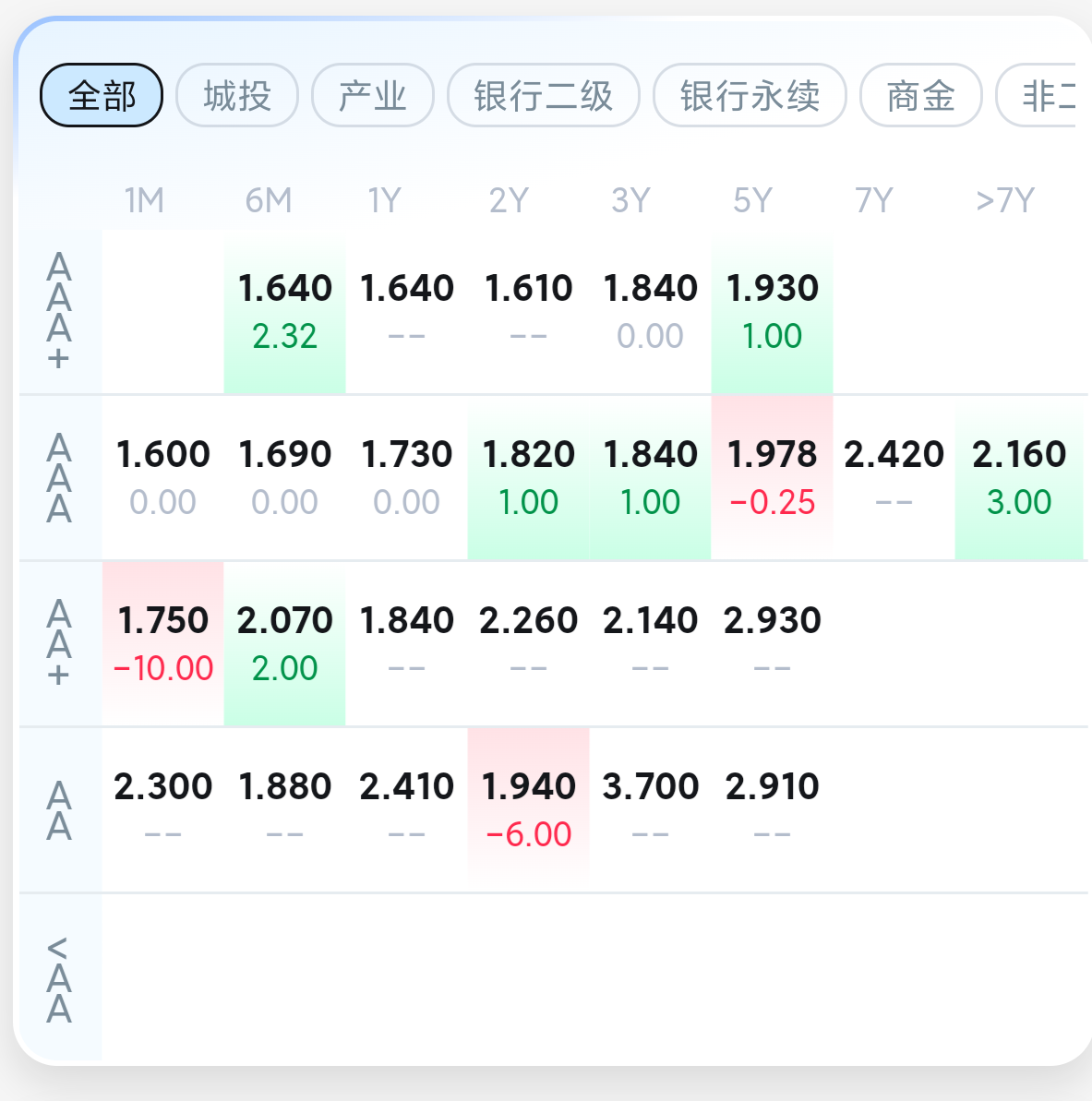Select the 全部 filter tab
Screen dimensions: 1092x1101
coord(102,95)
